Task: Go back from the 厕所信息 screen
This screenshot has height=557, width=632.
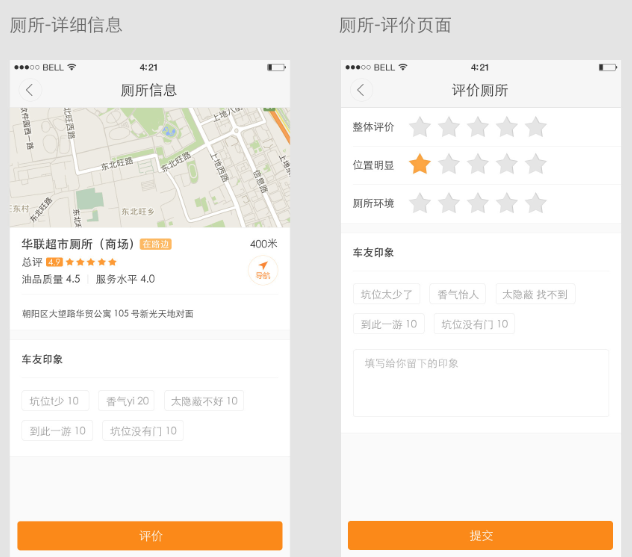Action: [30, 90]
